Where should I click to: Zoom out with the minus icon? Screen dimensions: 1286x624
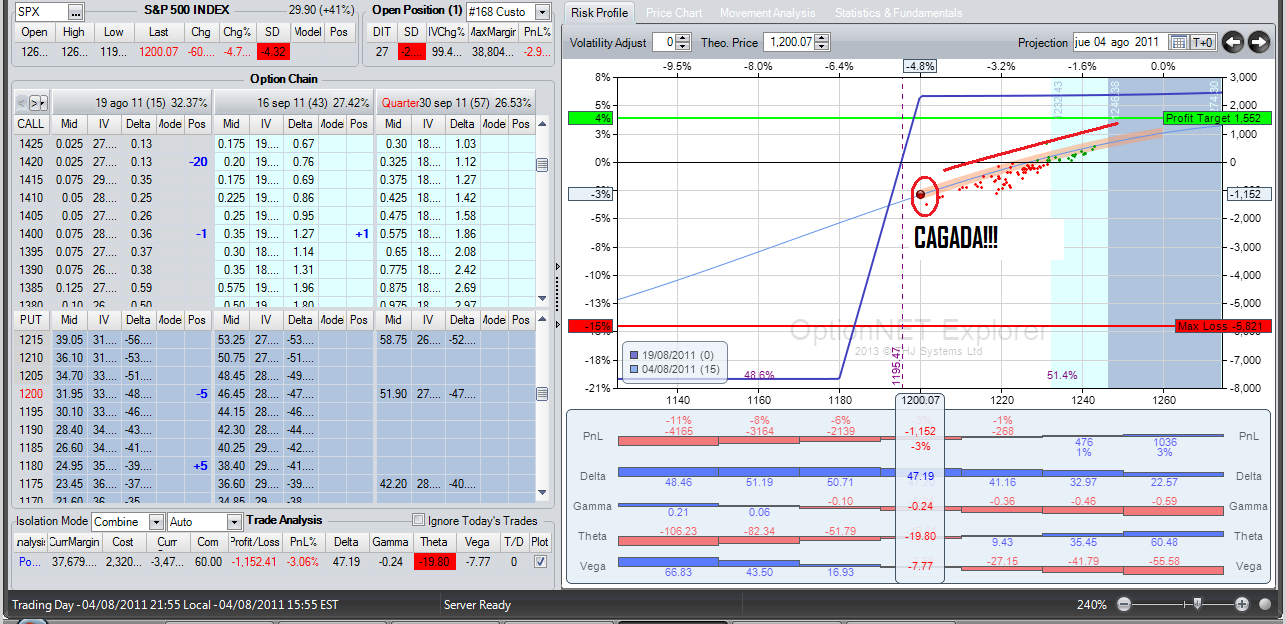click(x=1124, y=604)
